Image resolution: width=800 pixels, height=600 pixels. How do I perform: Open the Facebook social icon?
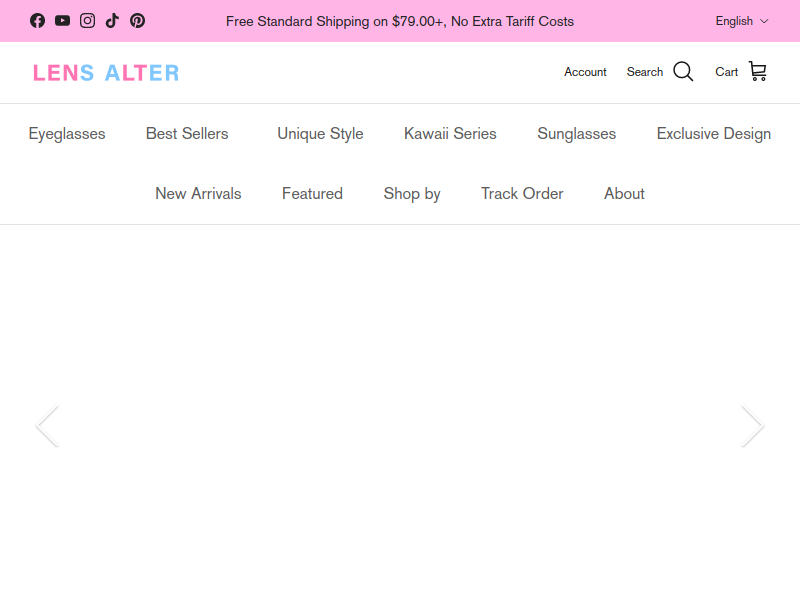(x=37, y=21)
